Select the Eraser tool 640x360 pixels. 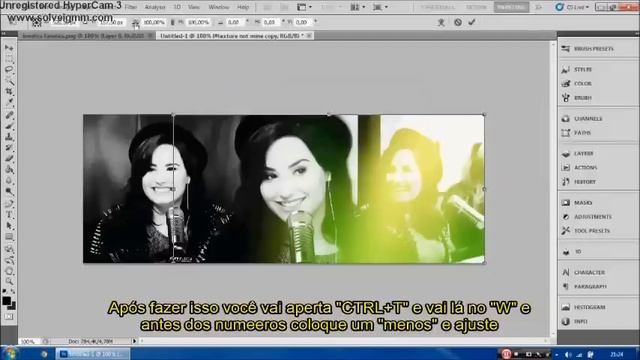click(x=9, y=158)
